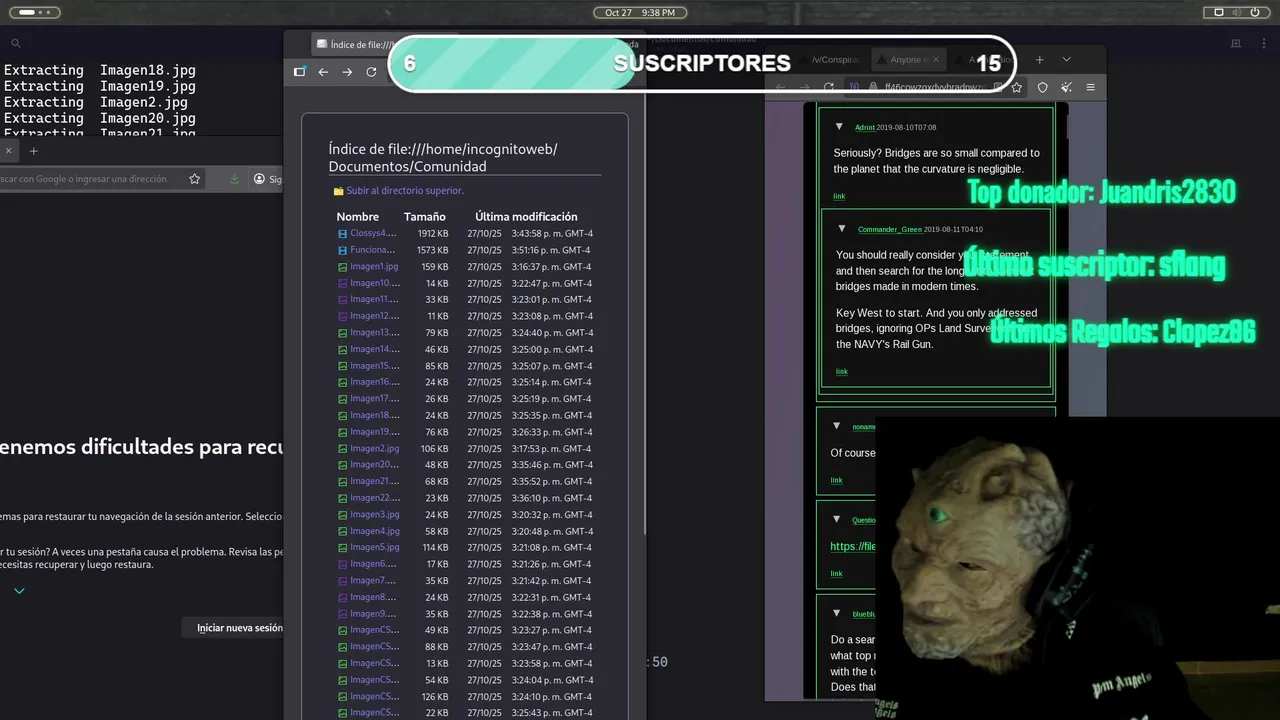
Task: Click the image icon beside Imagen1.jpg
Action: click(343, 267)
